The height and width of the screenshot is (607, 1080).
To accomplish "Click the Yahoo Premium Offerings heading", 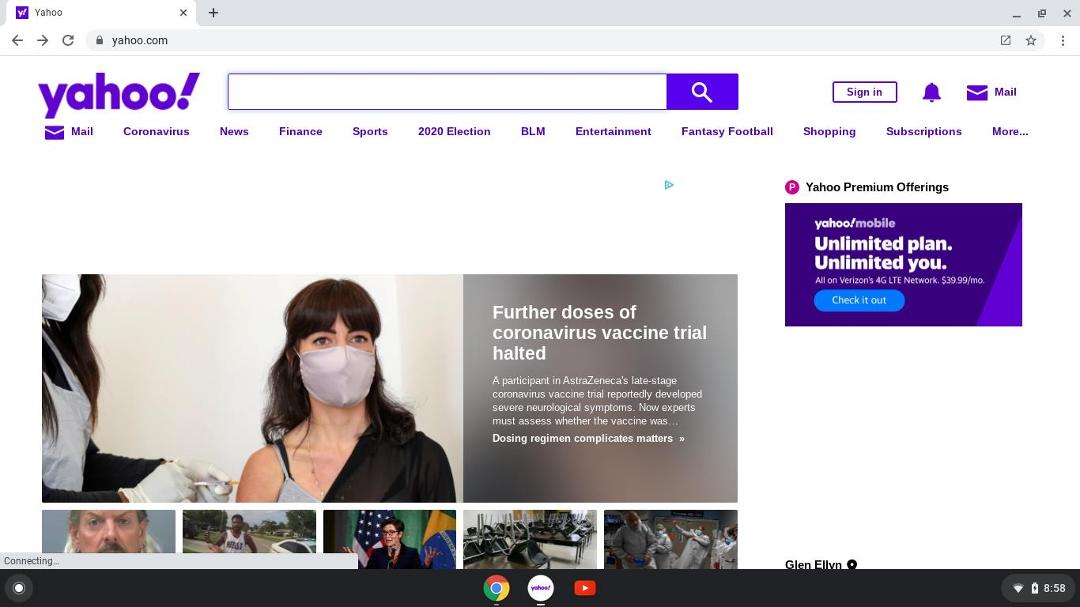I will click(877, 187).
